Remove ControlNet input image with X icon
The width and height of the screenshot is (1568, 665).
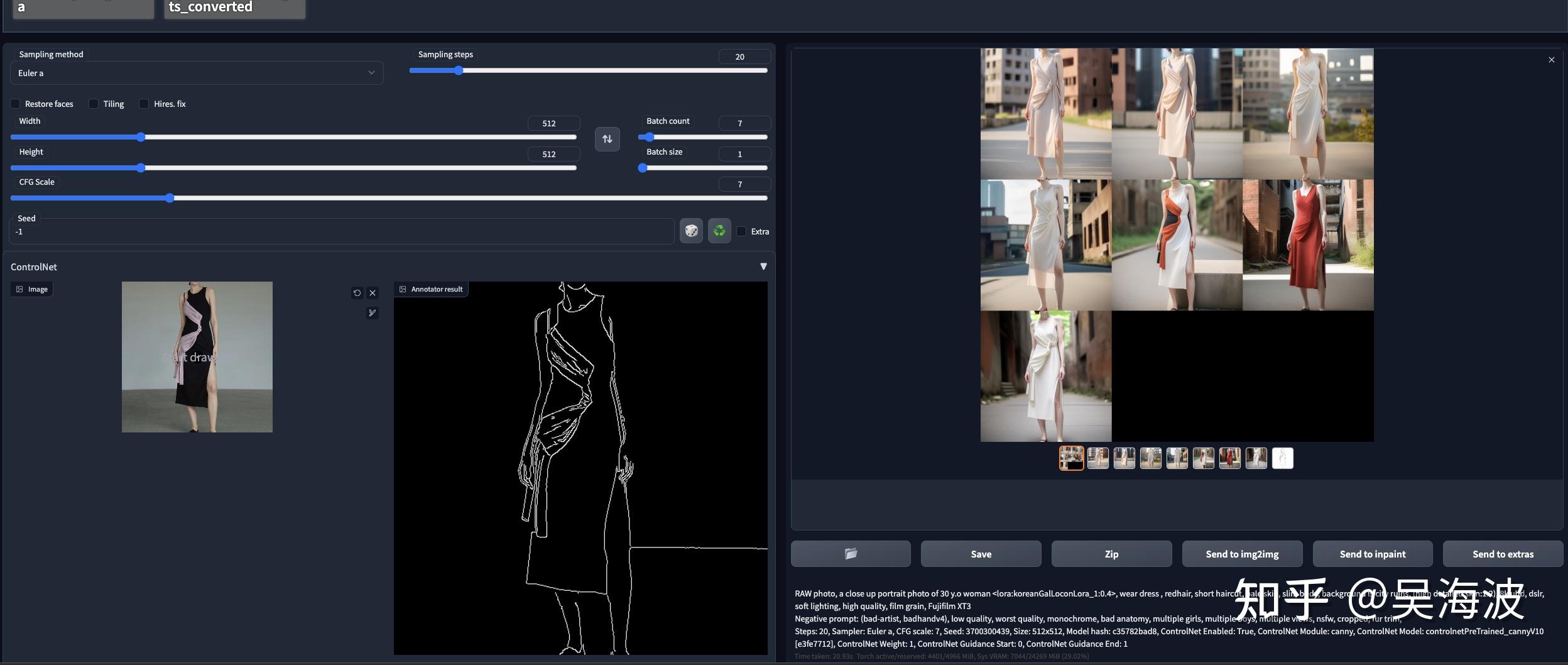click(373, 293)
